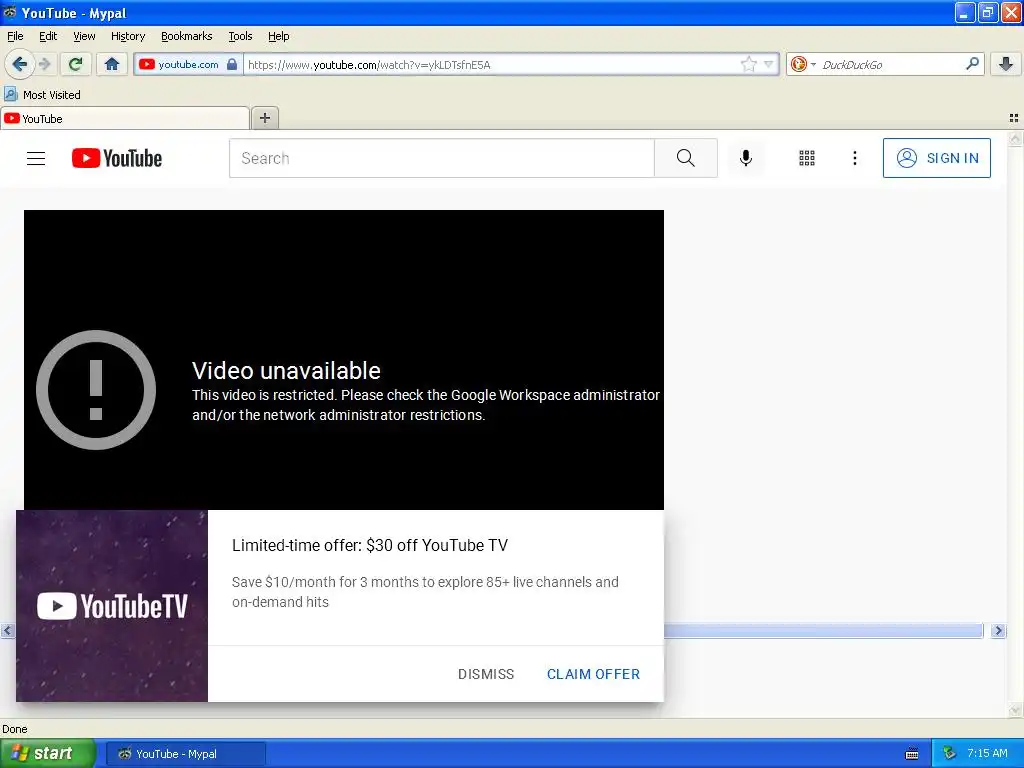This screenshot has width=1024, height=768.
Task: Open the Tools menu
Action: point(240,36)
